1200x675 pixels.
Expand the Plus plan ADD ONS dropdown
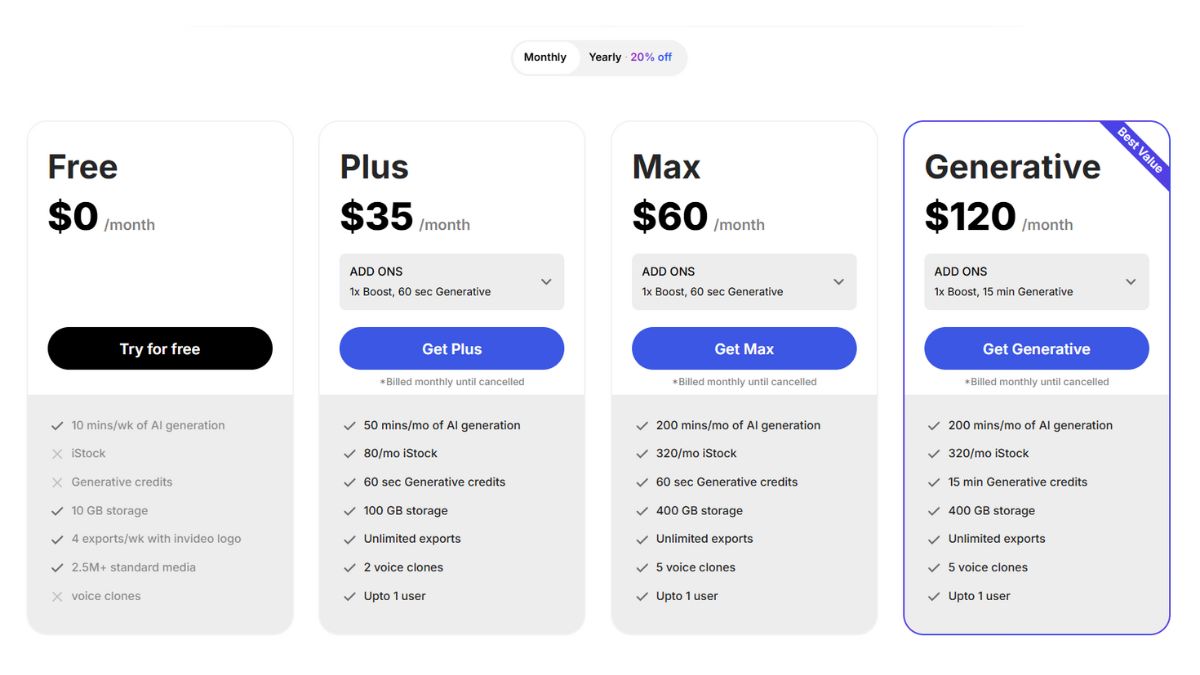coord(452,282)
